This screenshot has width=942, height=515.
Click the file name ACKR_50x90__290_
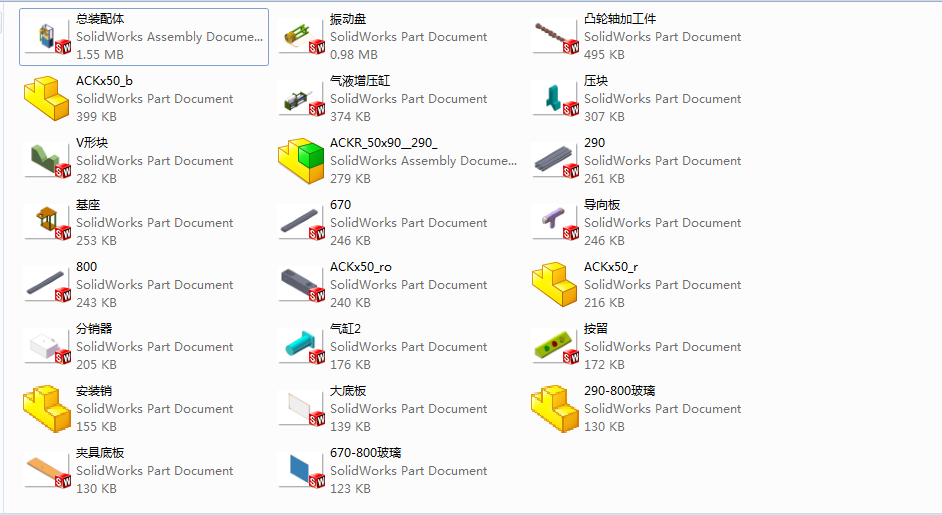384,142
